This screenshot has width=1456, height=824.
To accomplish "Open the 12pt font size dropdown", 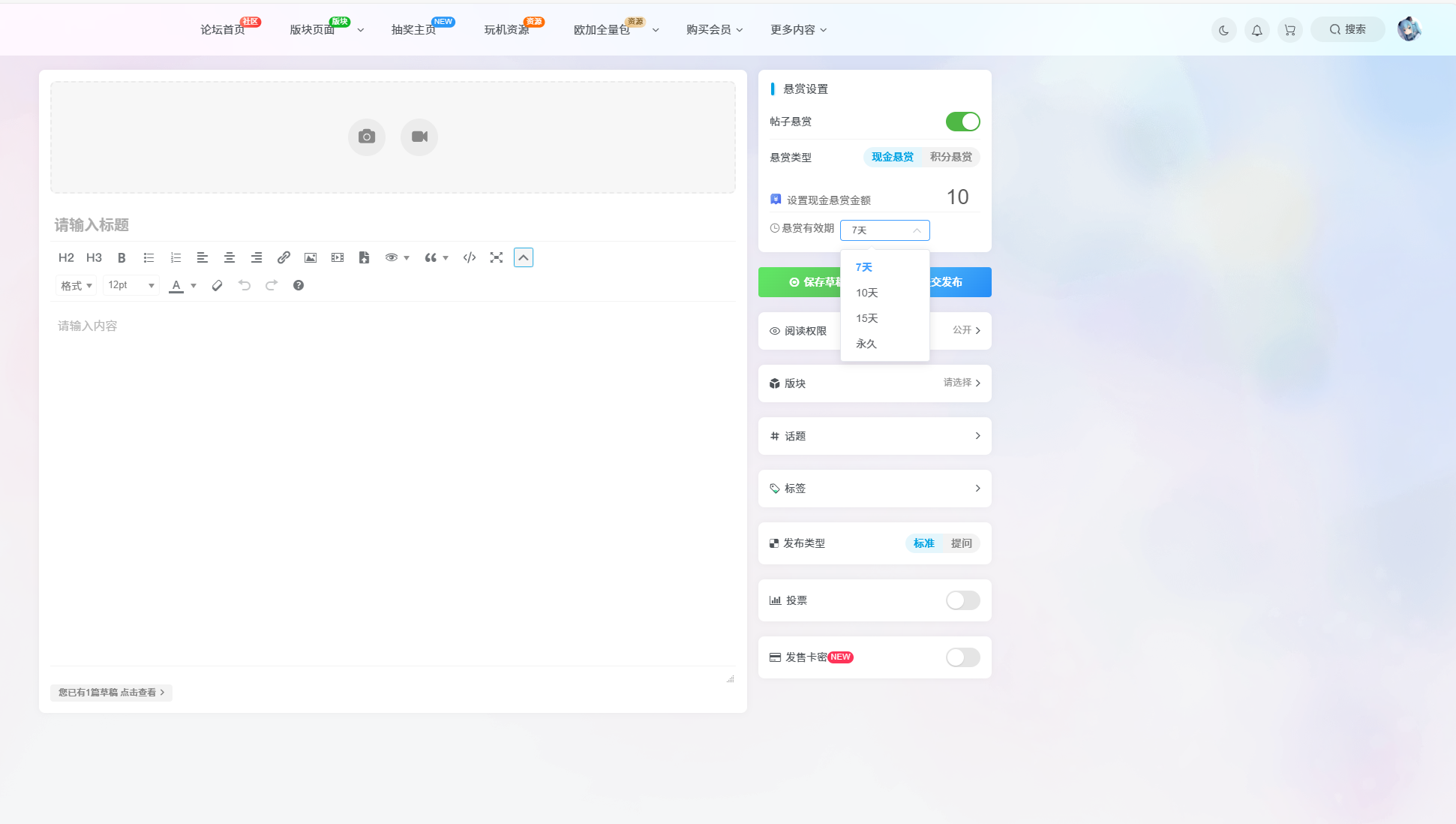I will (131, 285).
